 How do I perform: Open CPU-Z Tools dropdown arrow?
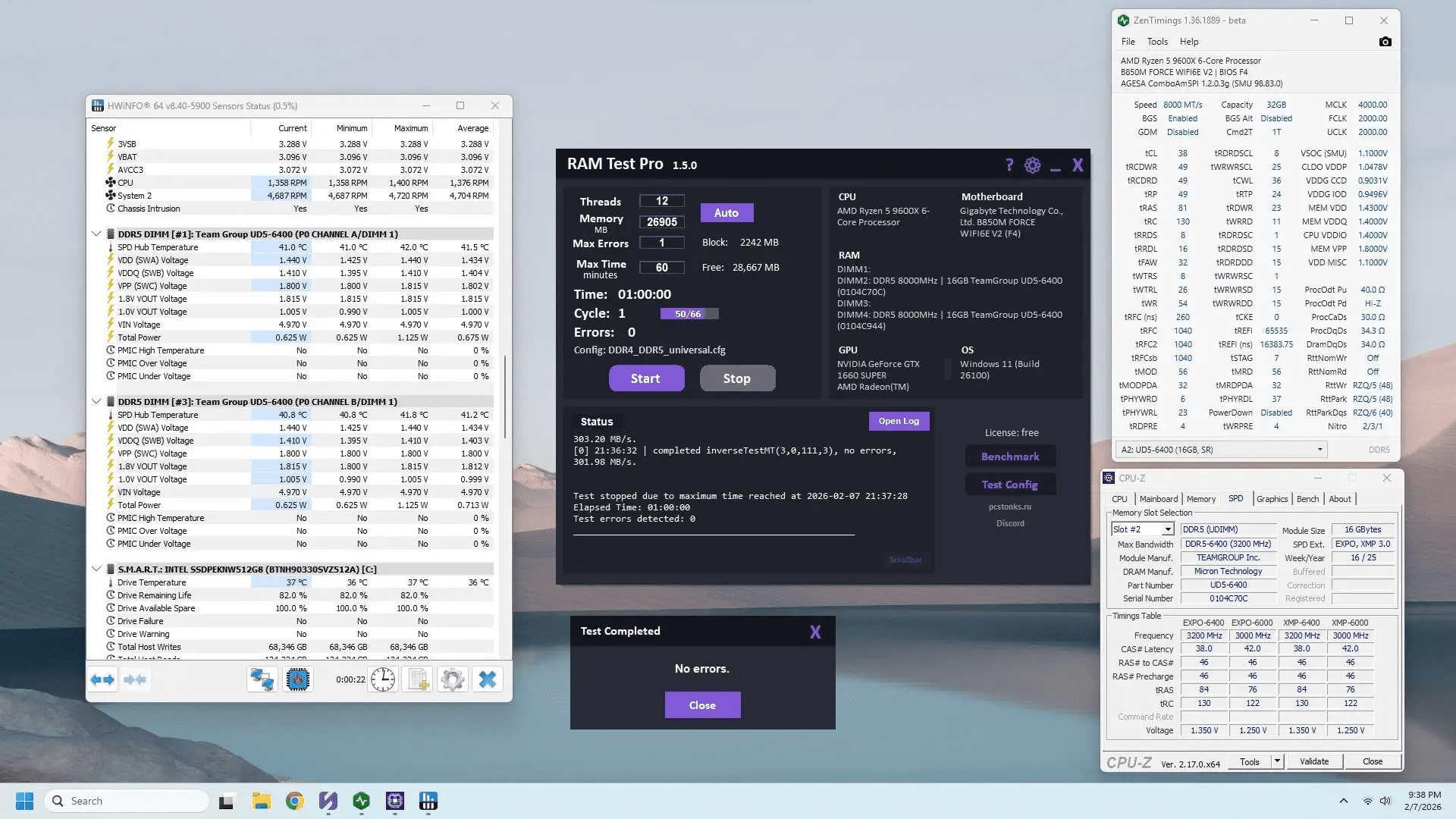coord(1277,761)
